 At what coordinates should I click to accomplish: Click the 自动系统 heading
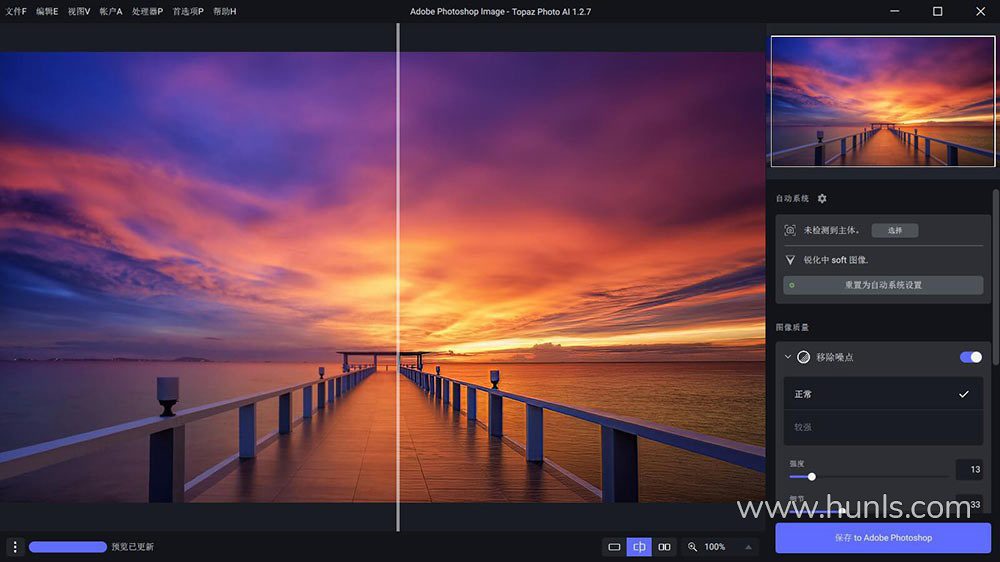(792, 198)
